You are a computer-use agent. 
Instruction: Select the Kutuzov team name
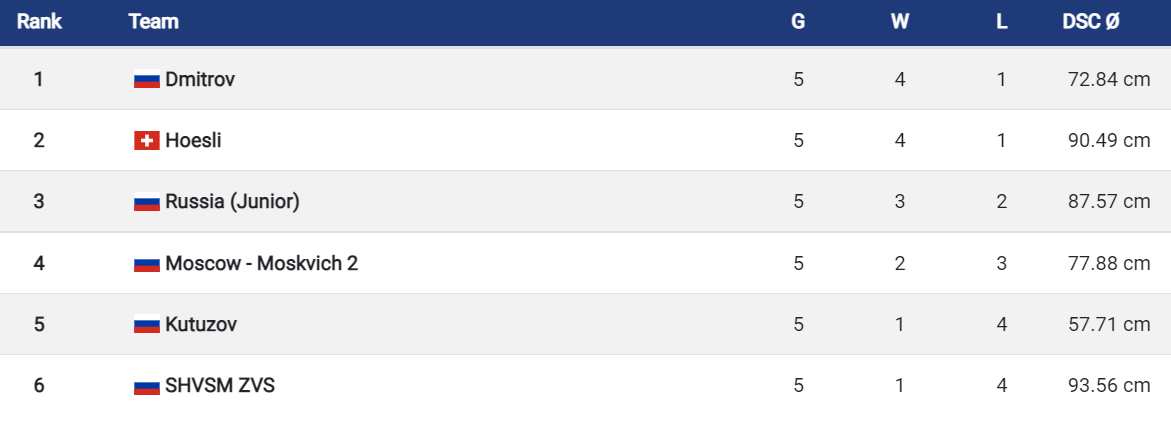click(202, 324)
